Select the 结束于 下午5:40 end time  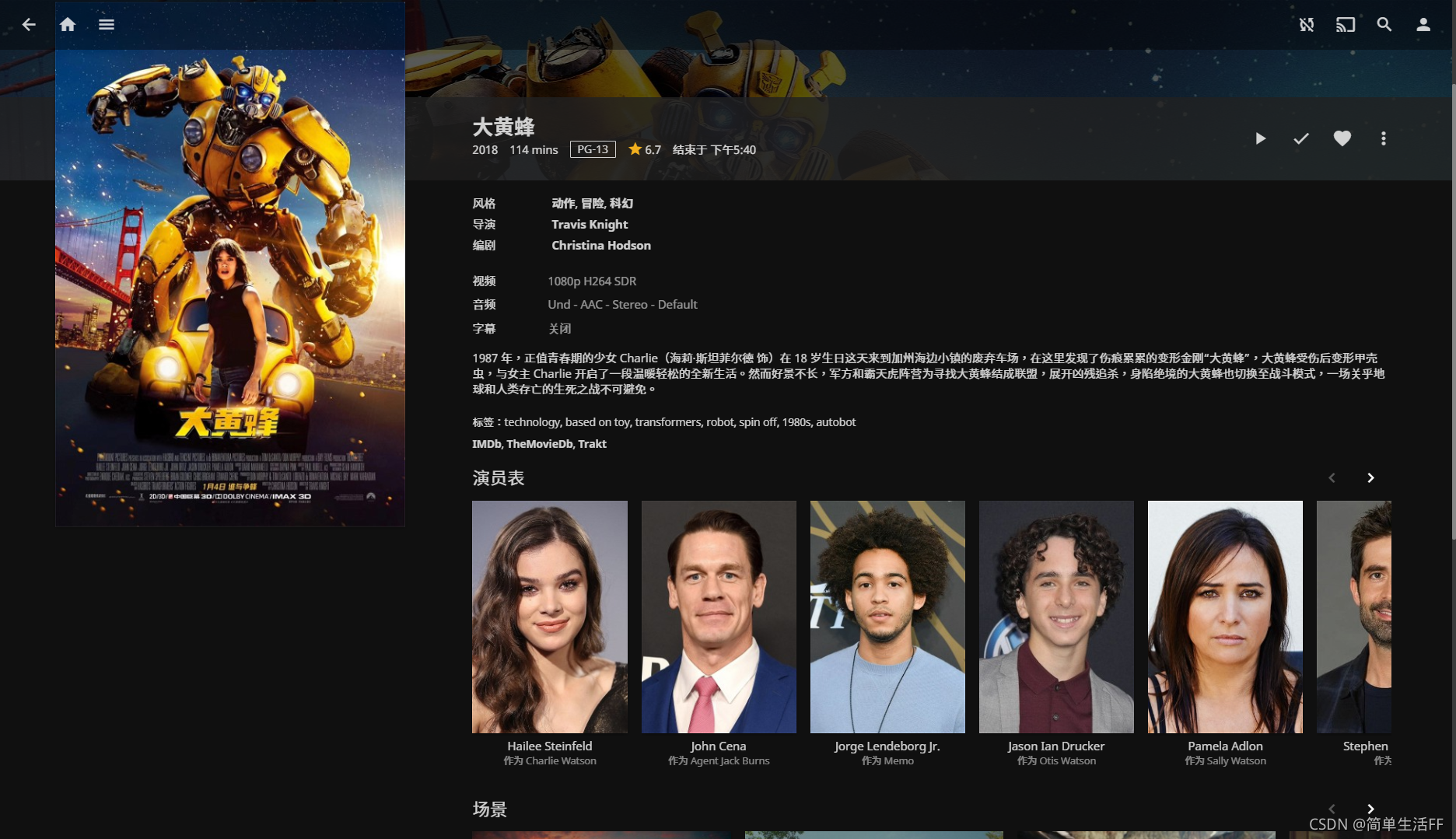pos(714,149)
